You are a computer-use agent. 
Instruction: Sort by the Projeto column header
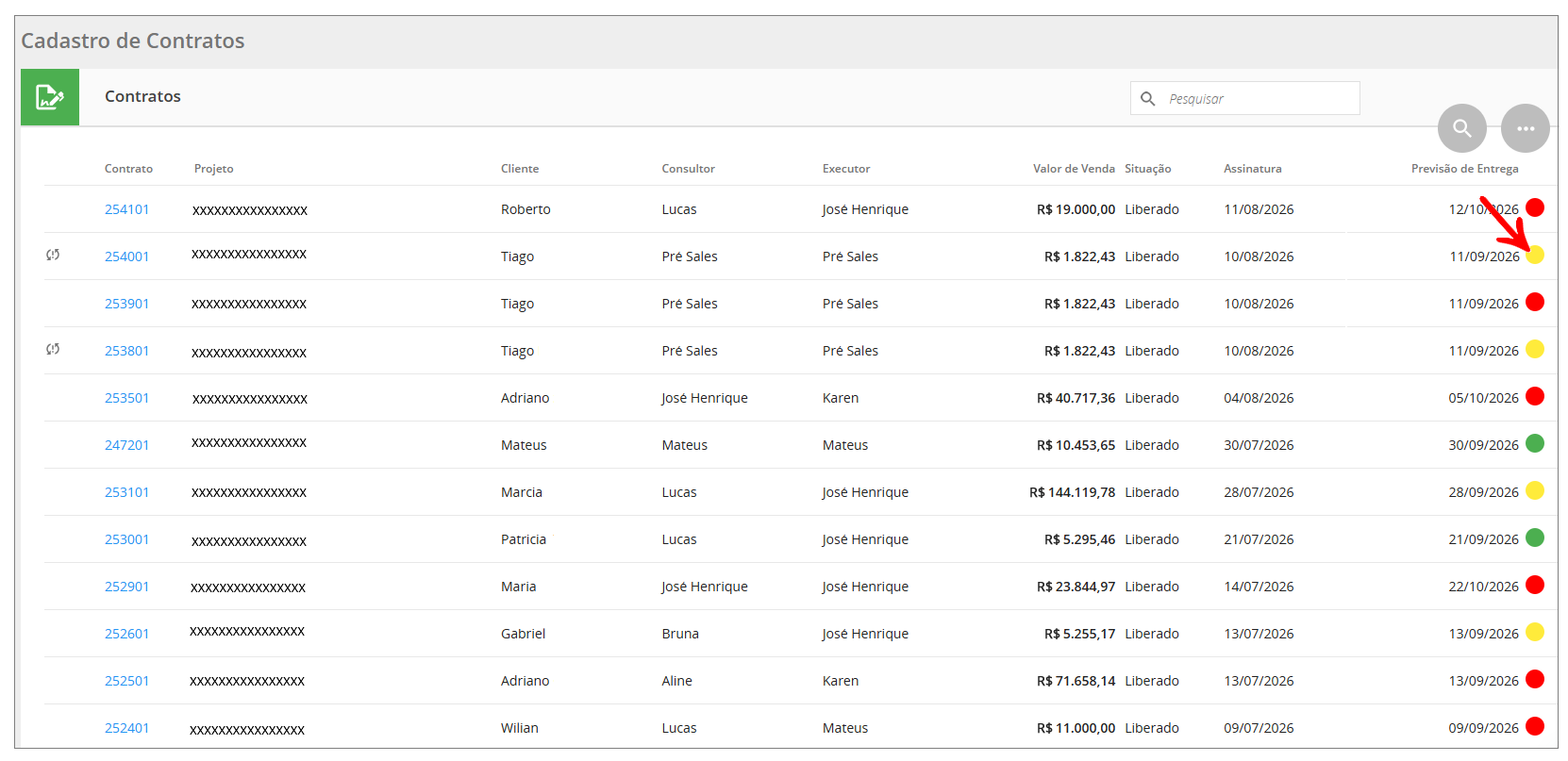[214, 169]
